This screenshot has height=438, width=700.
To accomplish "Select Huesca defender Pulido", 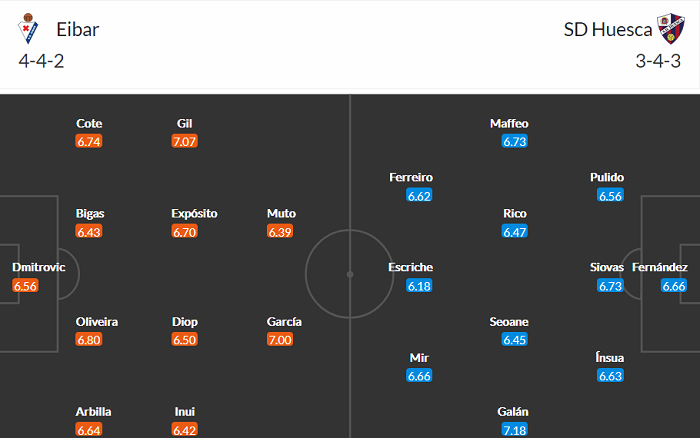I will point(607,178).
